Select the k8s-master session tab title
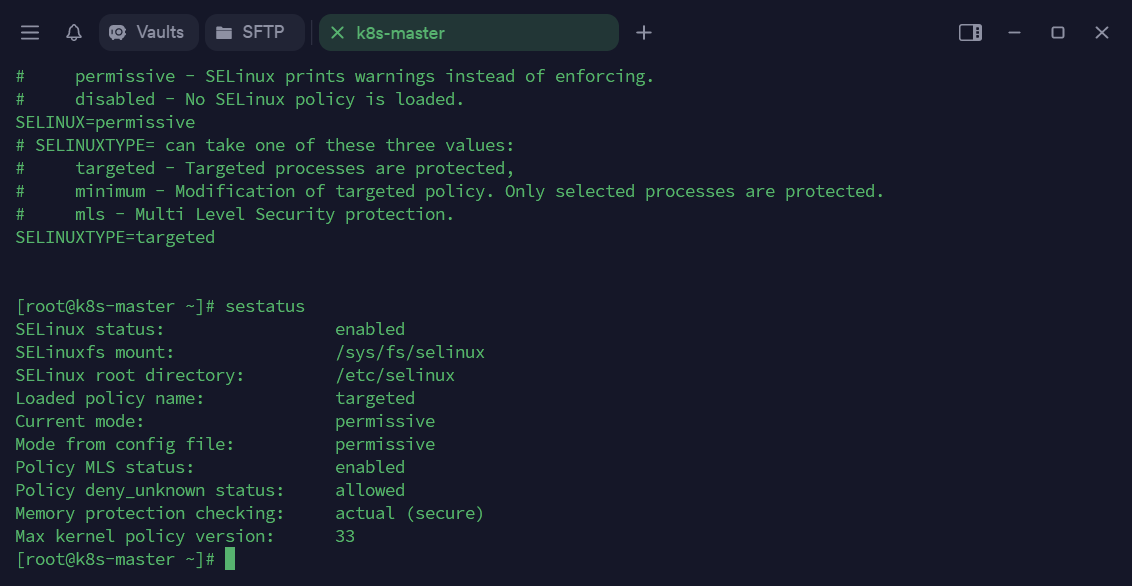Image resolution: width=1132 pixels, height=586 pixels. (401, 33)
